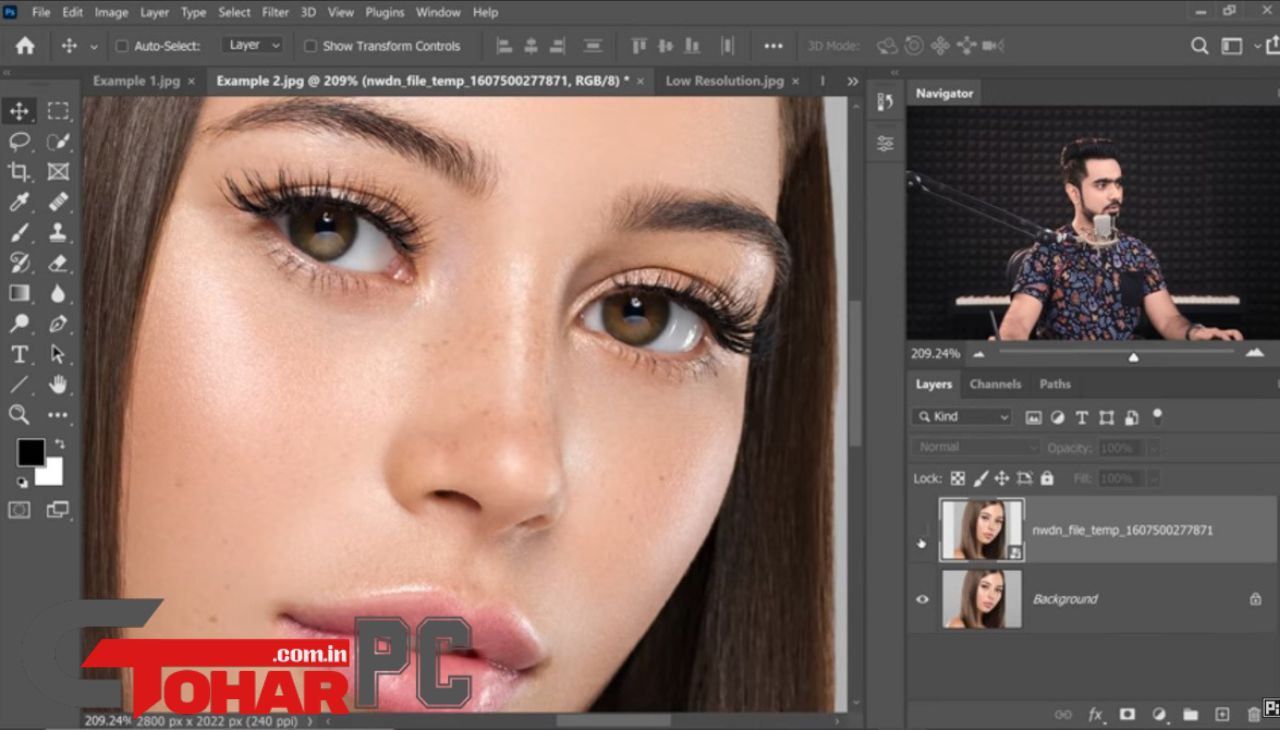Select the Hand tool
This screenshot has width=1280, height=730.
[58, 384]
